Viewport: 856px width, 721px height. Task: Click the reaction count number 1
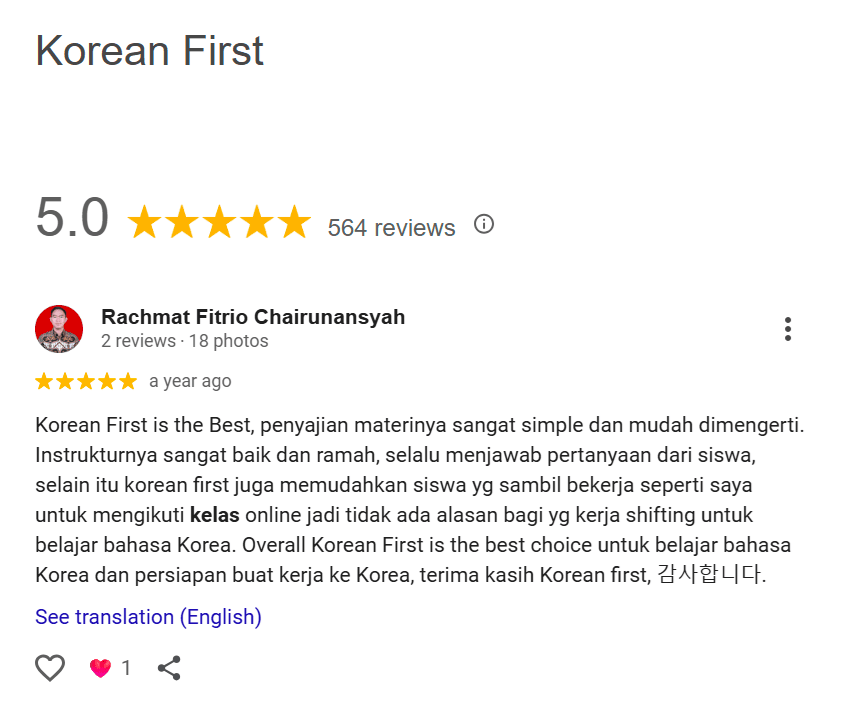point(126,668)
